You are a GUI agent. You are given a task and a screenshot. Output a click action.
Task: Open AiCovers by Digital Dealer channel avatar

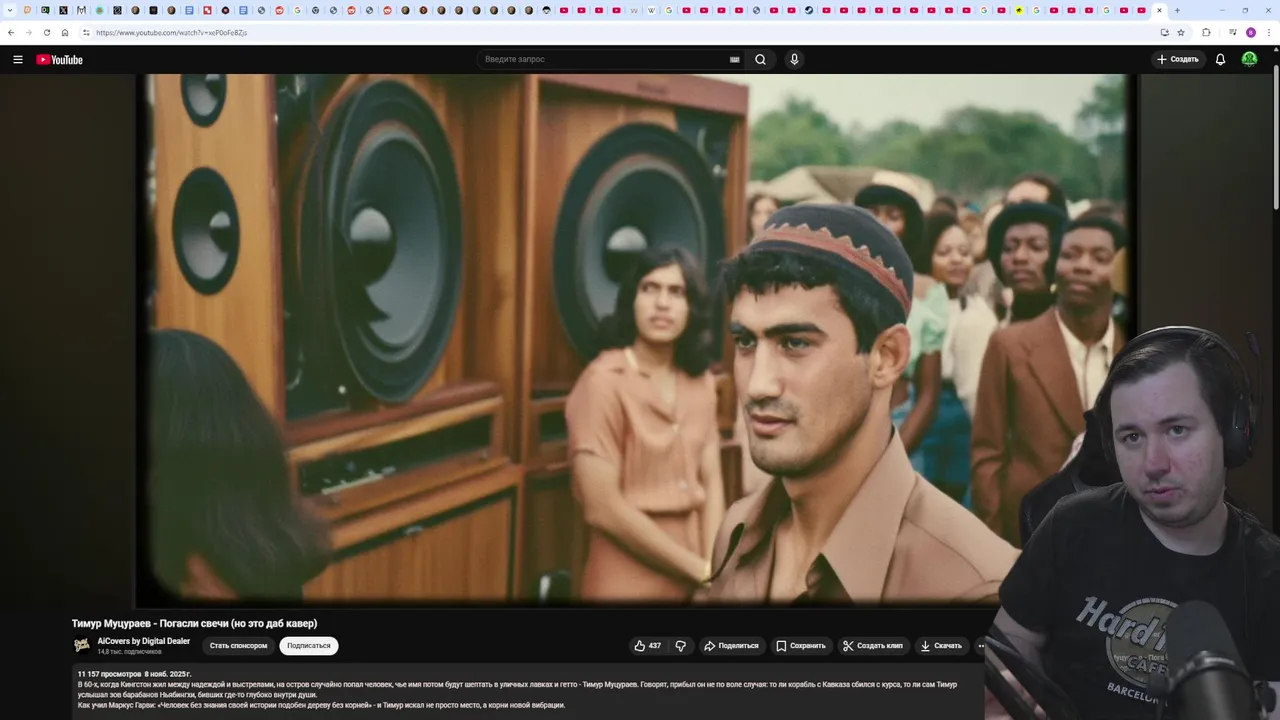(82, 645)
